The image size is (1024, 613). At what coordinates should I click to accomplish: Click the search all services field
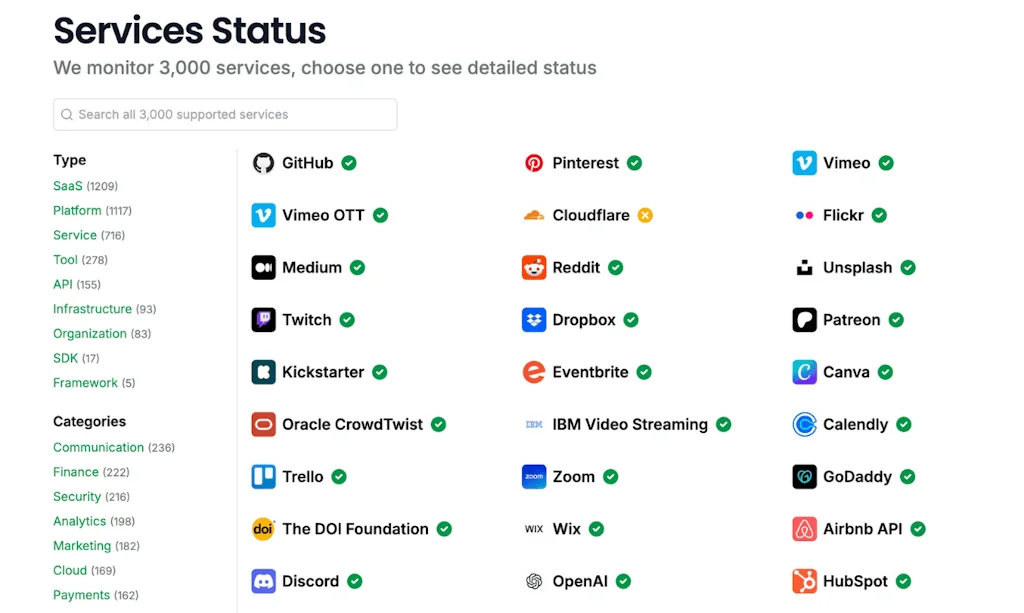pyautogui.click(x=225, y=114)
